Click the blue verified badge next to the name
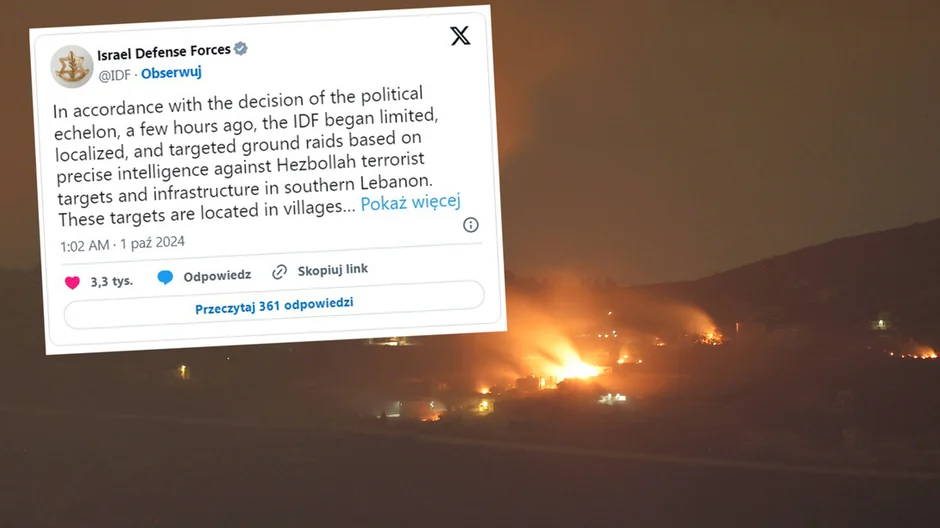This screenshot has height=528, width=940. pos(240,49)
